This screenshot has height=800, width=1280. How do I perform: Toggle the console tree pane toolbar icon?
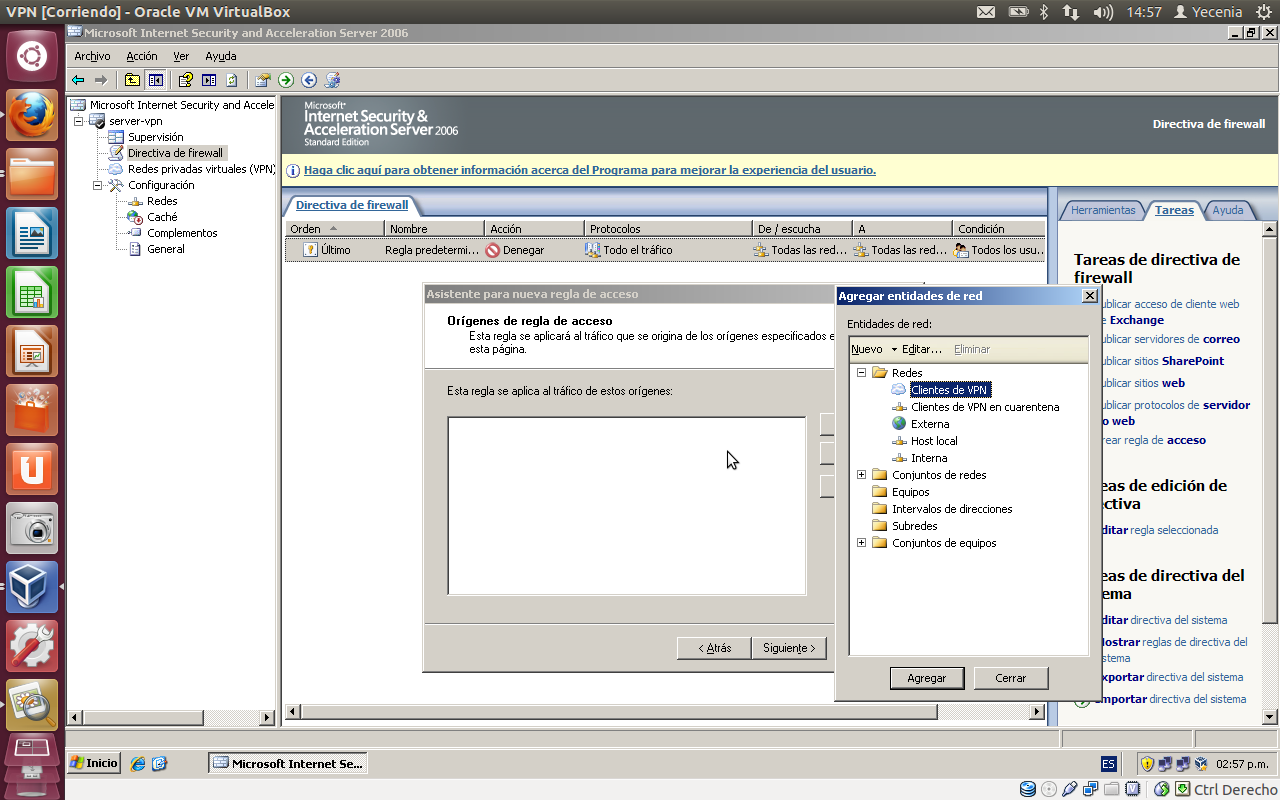pos(156,80)
